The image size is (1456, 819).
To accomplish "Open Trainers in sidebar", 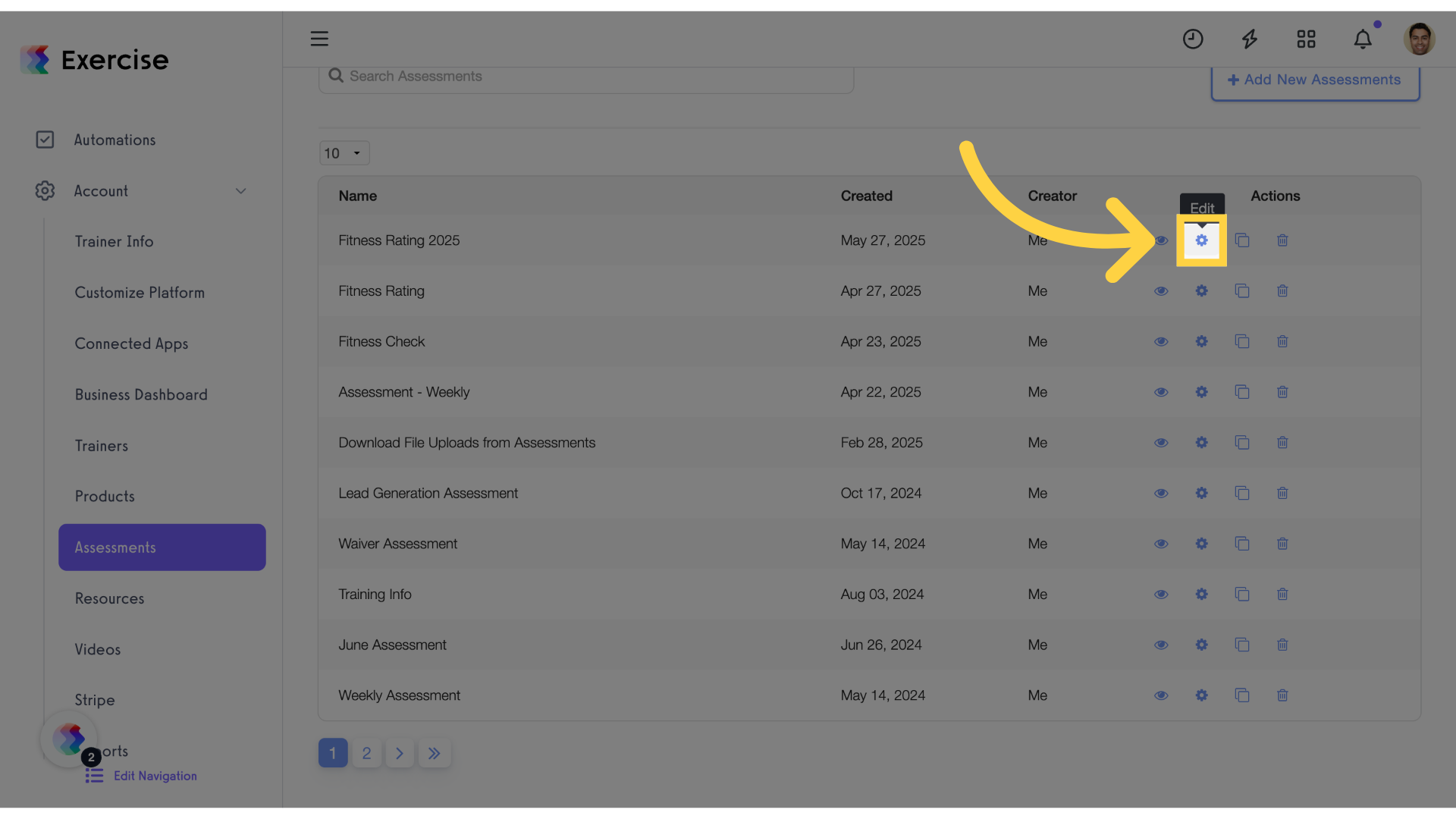I will (x=102, y=446).
